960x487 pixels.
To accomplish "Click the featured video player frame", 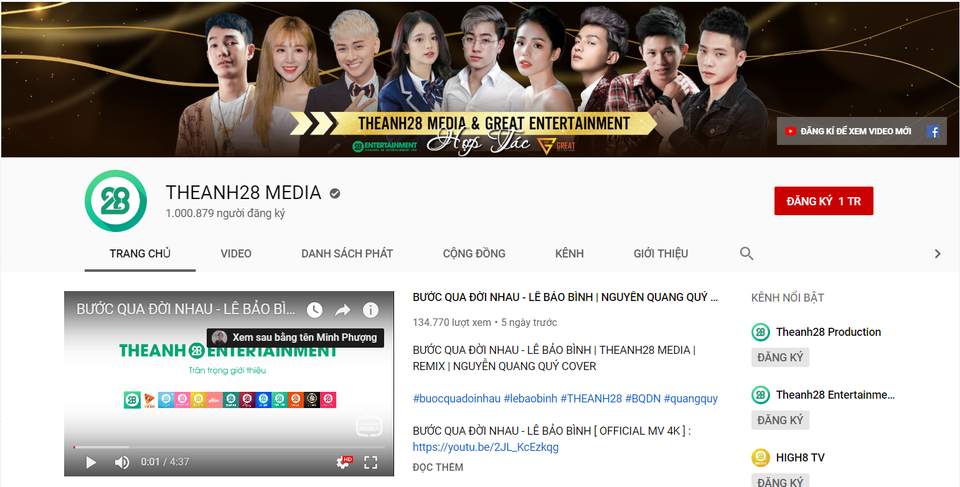I will (229, 383).
